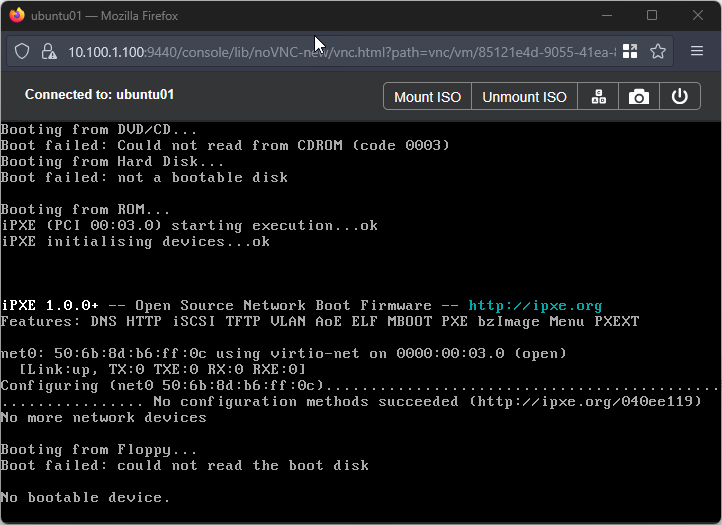This screenshot has height=525, width=722.
Task: Click the 'Connected to: ubuntu01' status label
Action: pos(99,95)
